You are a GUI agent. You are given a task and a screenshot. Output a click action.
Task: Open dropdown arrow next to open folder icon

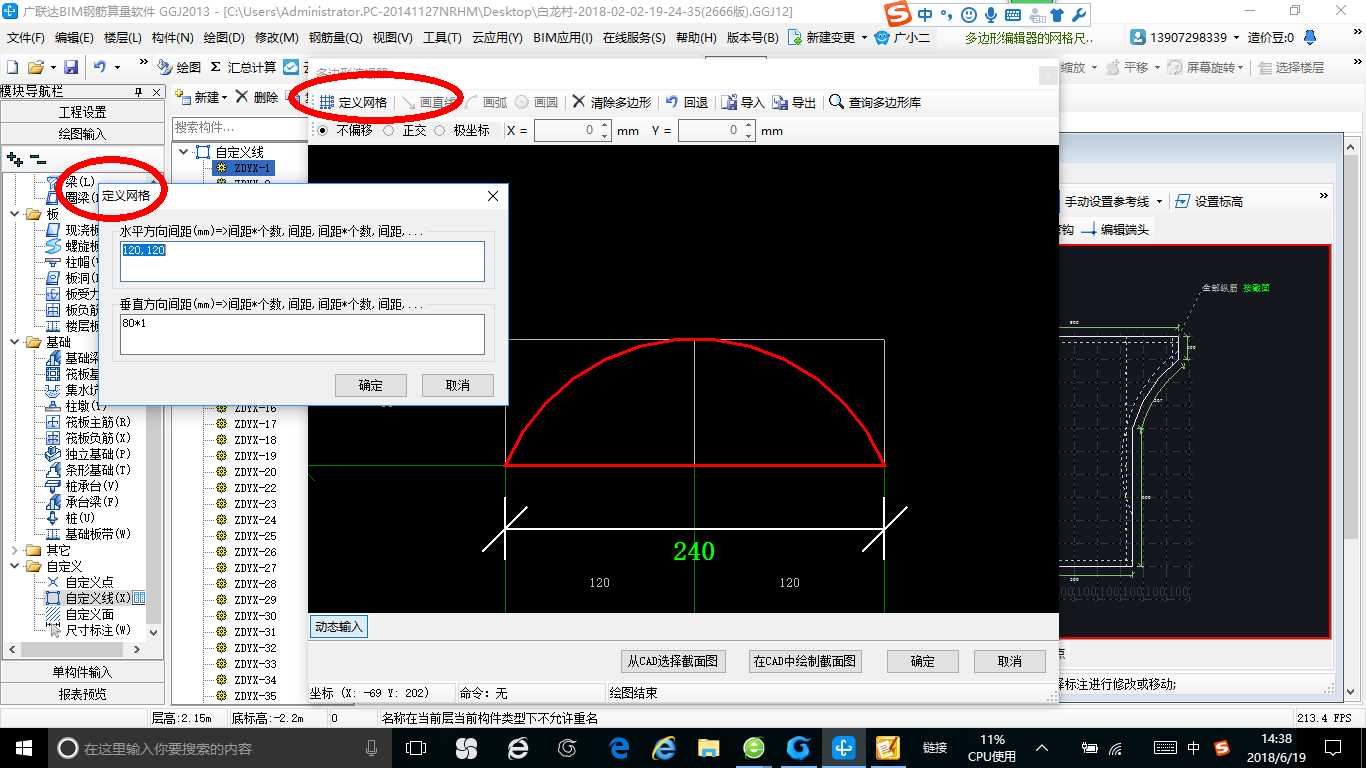[51, 67]
